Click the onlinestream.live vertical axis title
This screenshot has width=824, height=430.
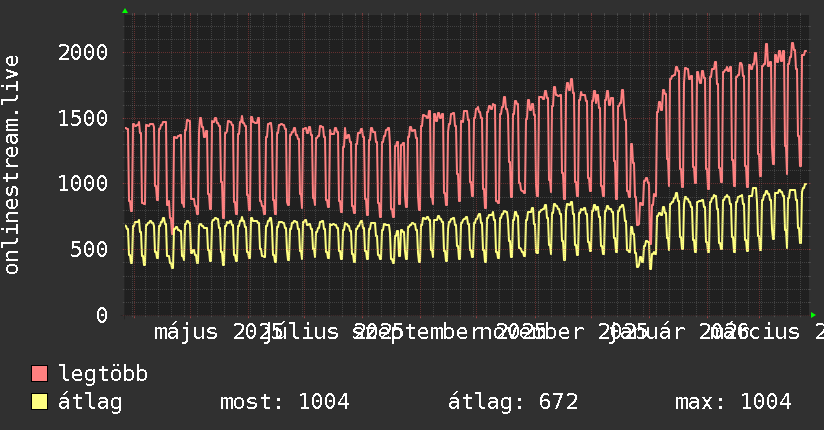(11, 165)
